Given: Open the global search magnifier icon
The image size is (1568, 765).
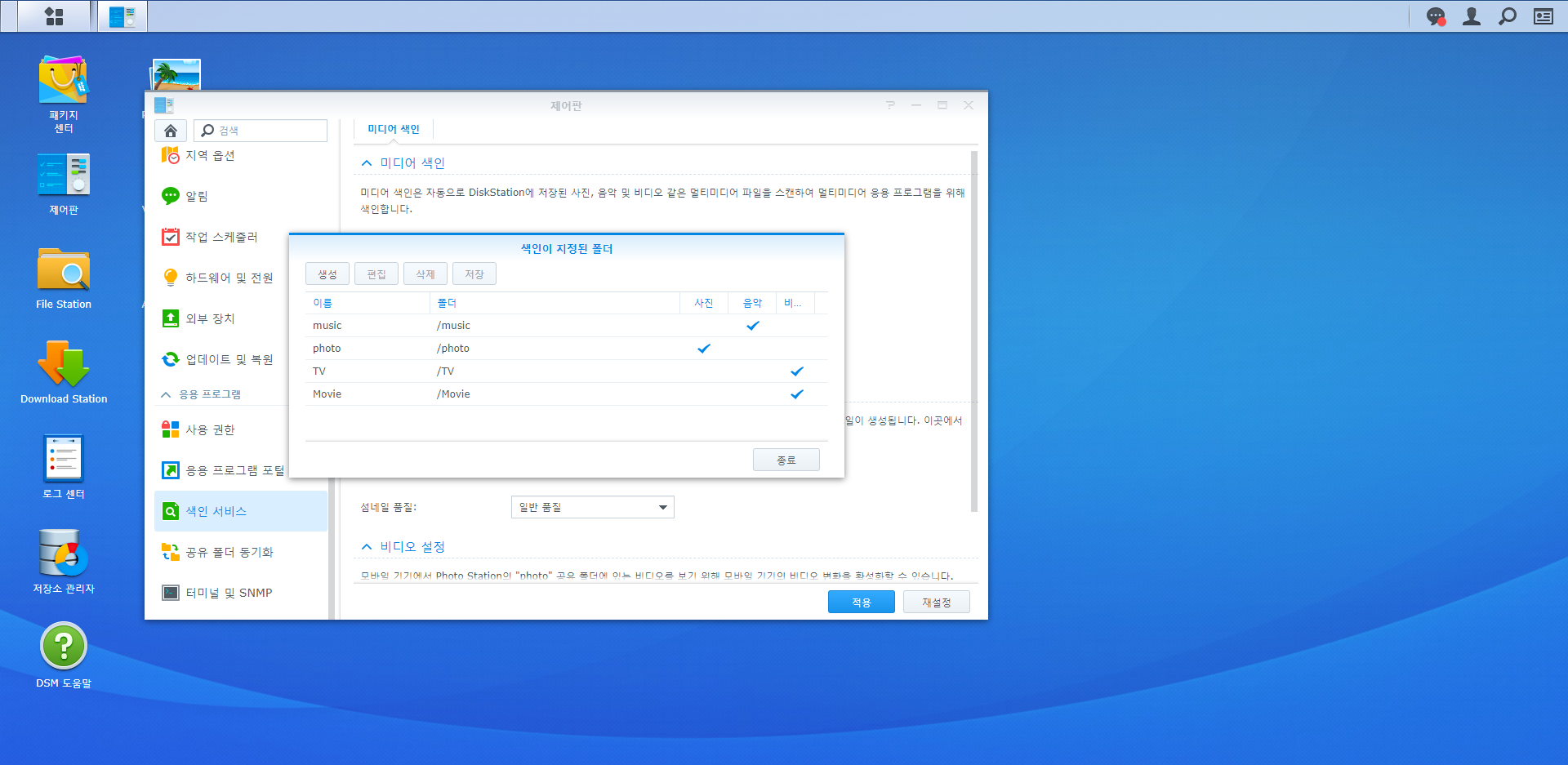Looking at the screenshot, I should click(1508, 16).
